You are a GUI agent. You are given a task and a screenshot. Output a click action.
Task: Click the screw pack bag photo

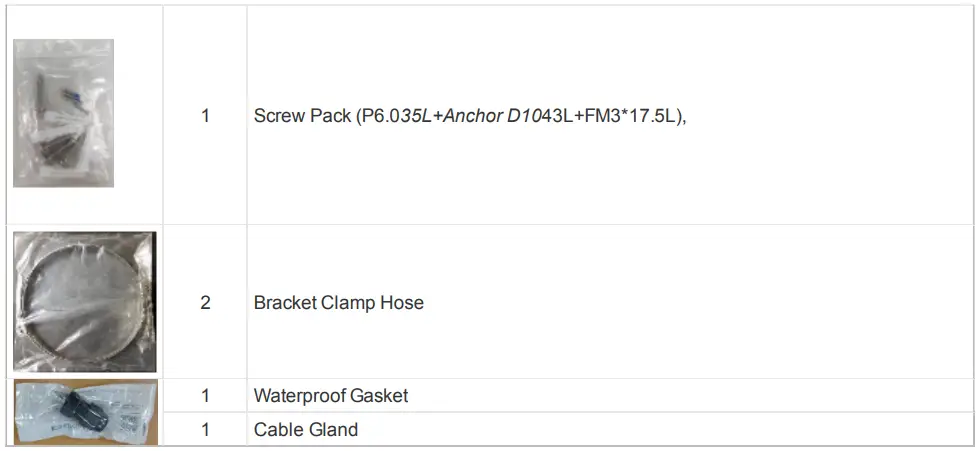[x=63, y=113]
